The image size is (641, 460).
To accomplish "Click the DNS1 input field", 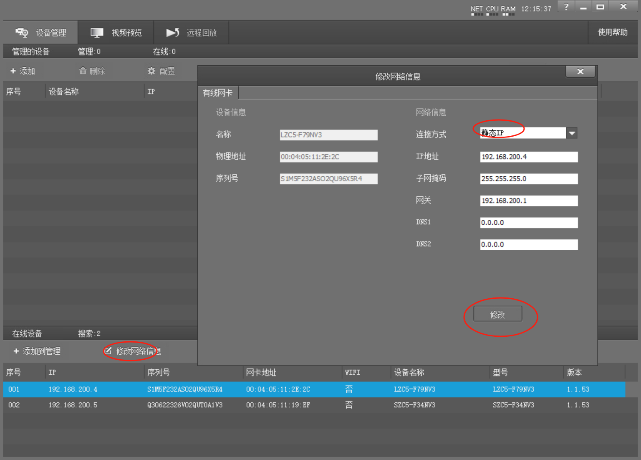I will pyautogui.click(x=528, y=222).
